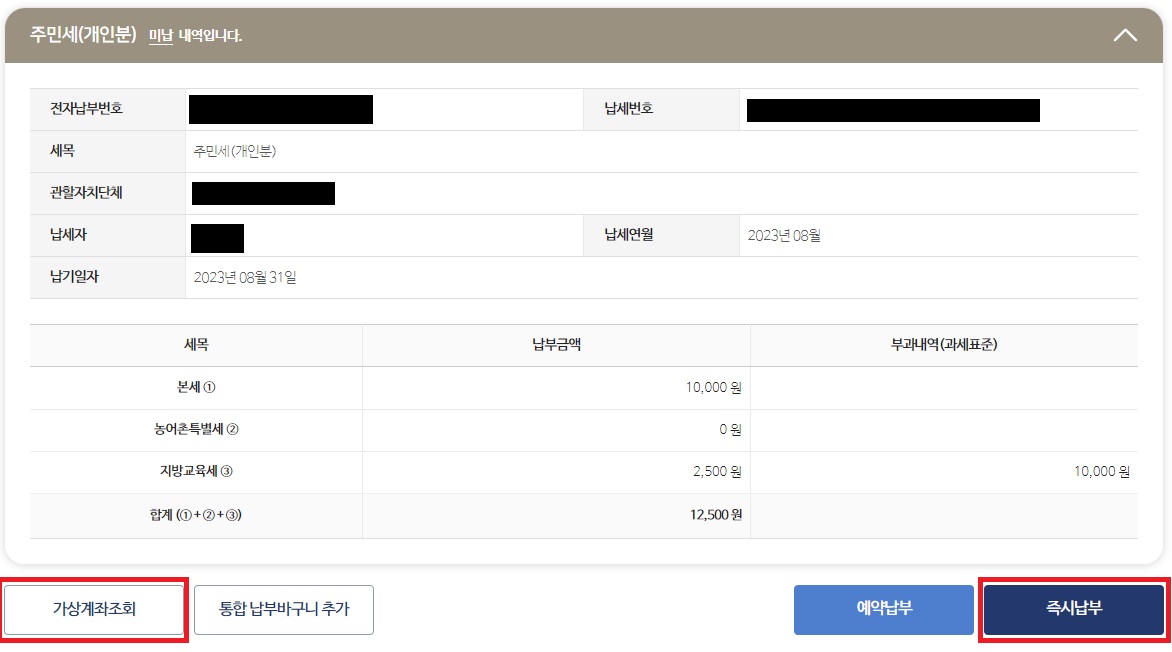Click the 납부금액 column header
The width and height of the screenshot is (1172, 652).
556,345
